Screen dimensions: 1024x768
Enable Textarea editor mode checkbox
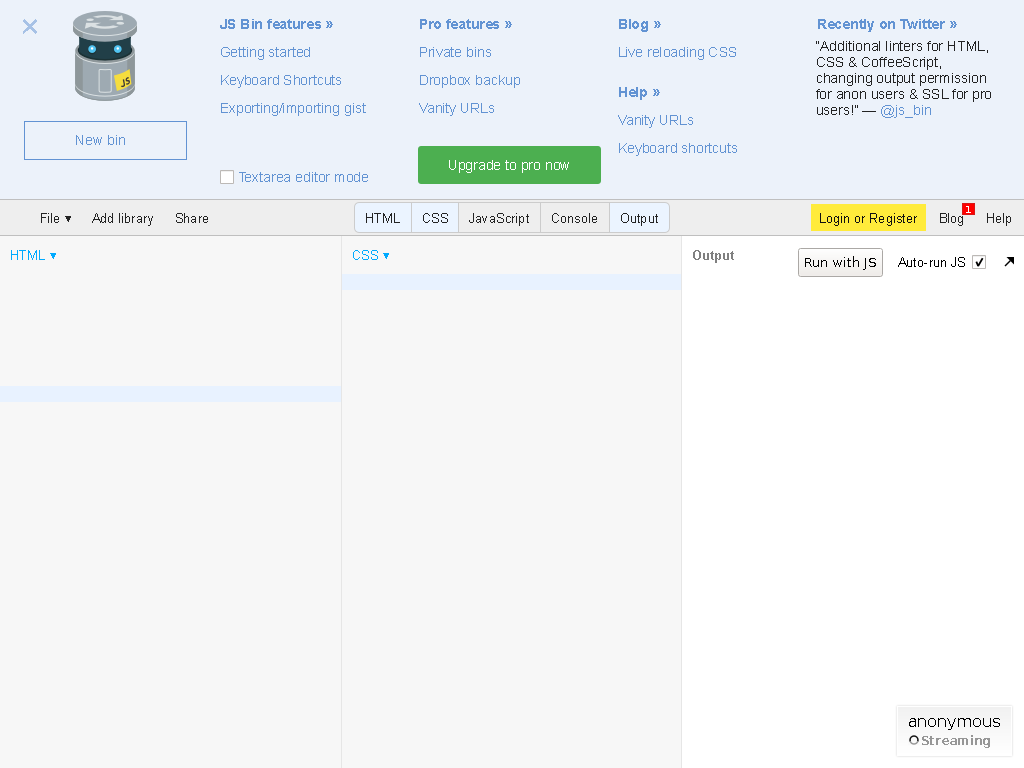[227, 177]
